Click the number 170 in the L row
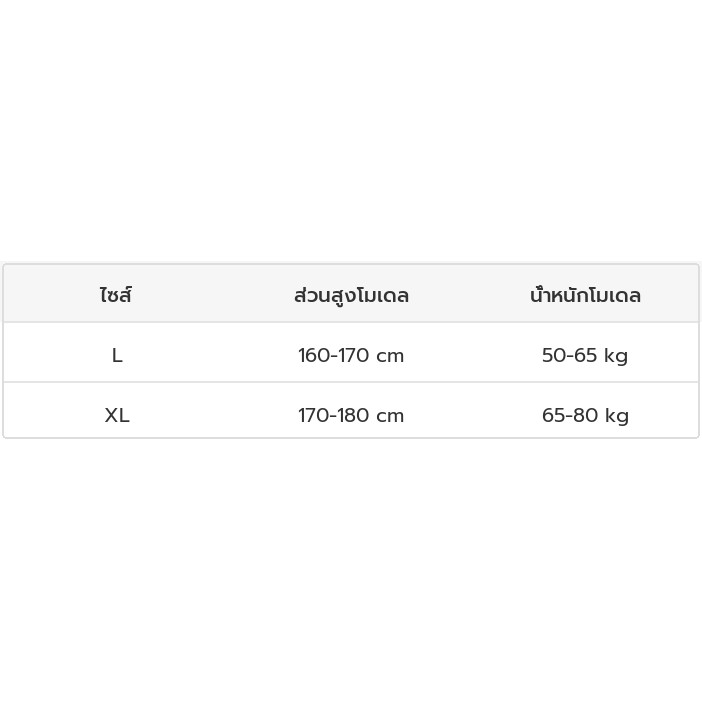Screen dimensions: 702x702 [354, 355]
